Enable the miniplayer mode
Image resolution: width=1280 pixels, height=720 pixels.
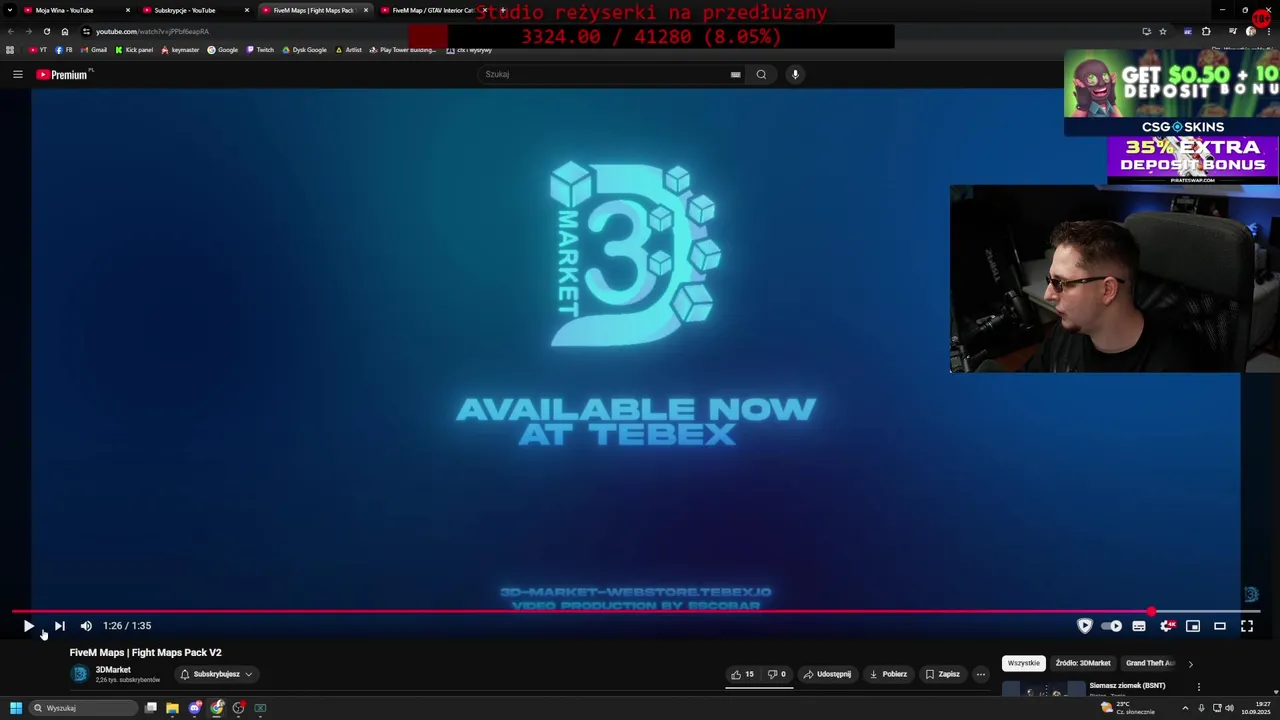pos(1193,626)
